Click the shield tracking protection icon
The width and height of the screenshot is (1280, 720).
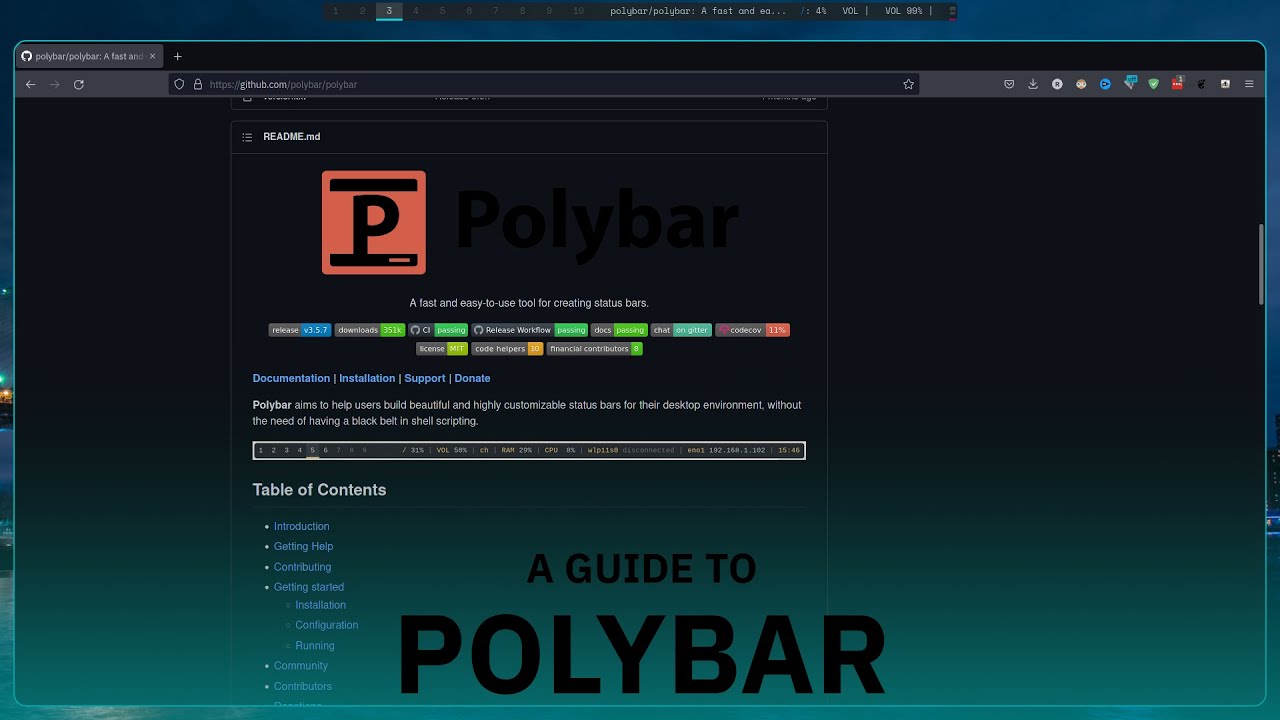180,84
